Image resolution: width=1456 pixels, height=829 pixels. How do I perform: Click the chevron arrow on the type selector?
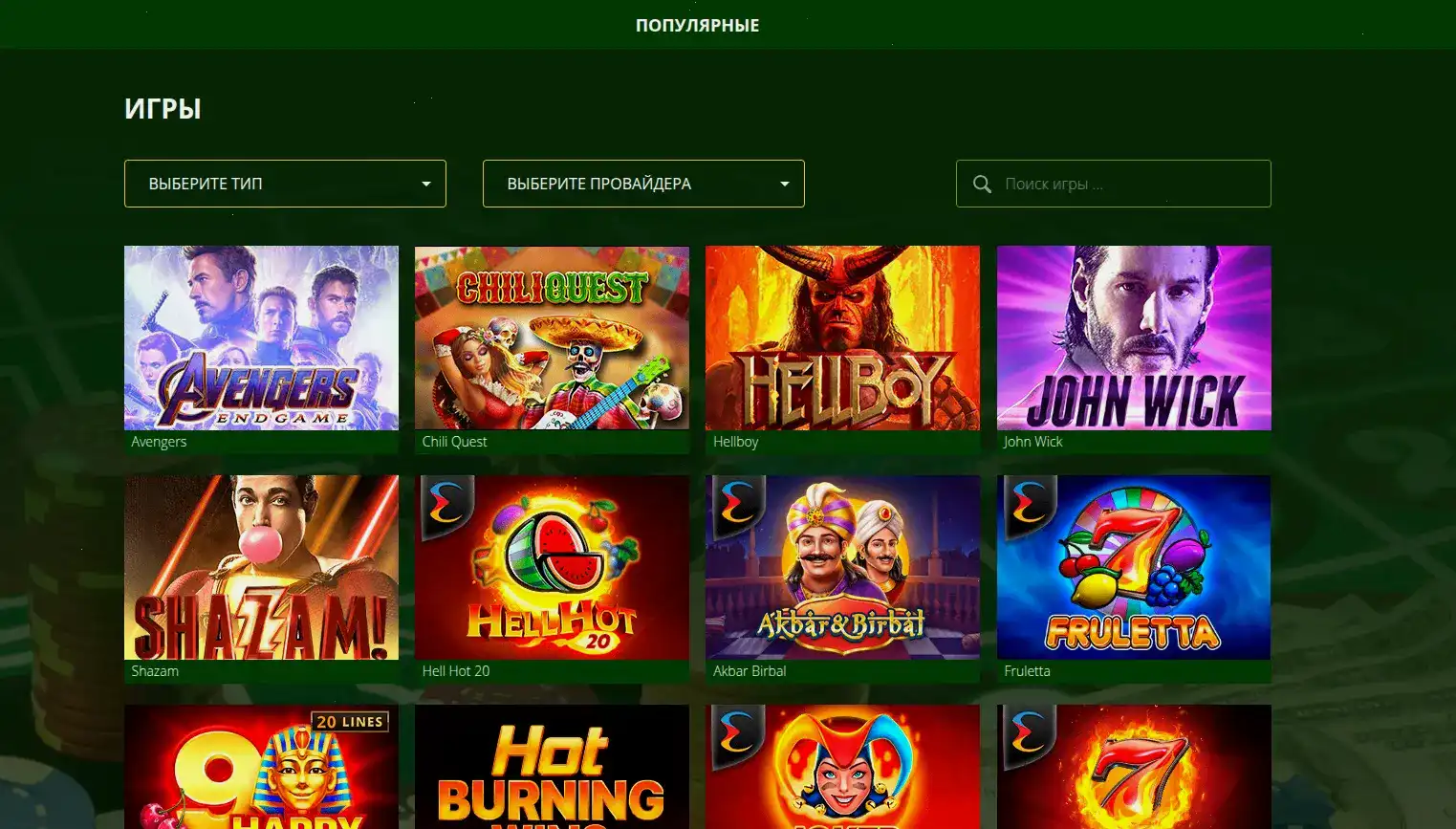(426, 184)
